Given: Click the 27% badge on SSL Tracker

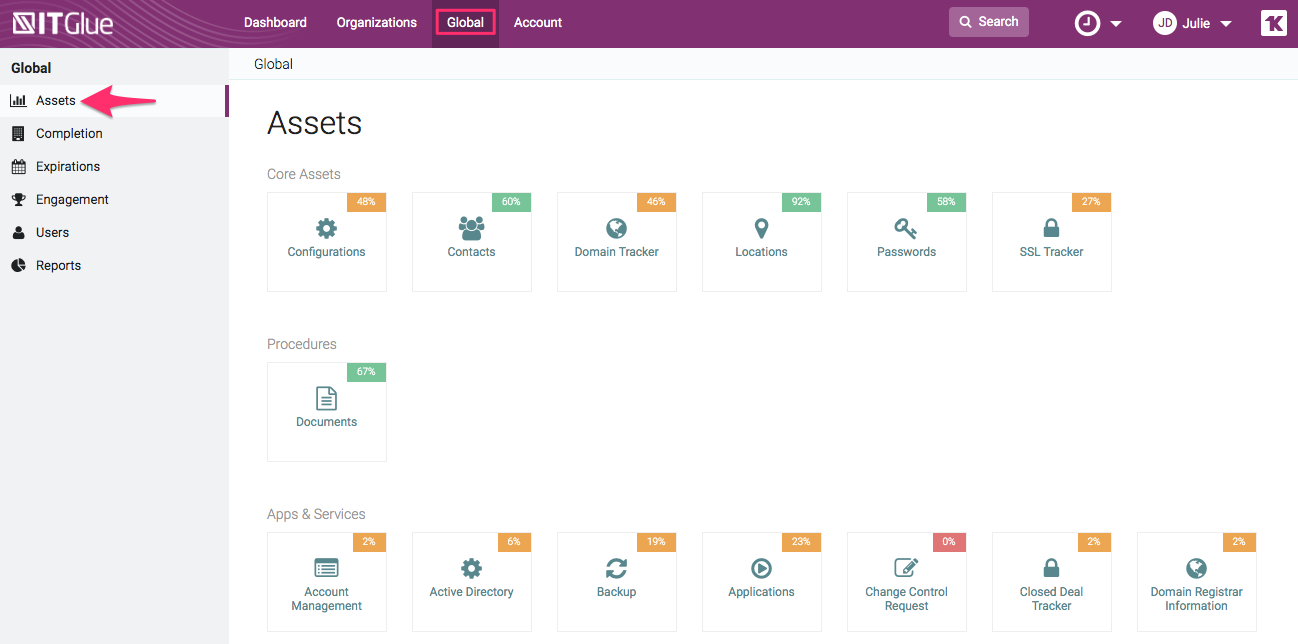Looking at the screenshot, I should 1091,202.
